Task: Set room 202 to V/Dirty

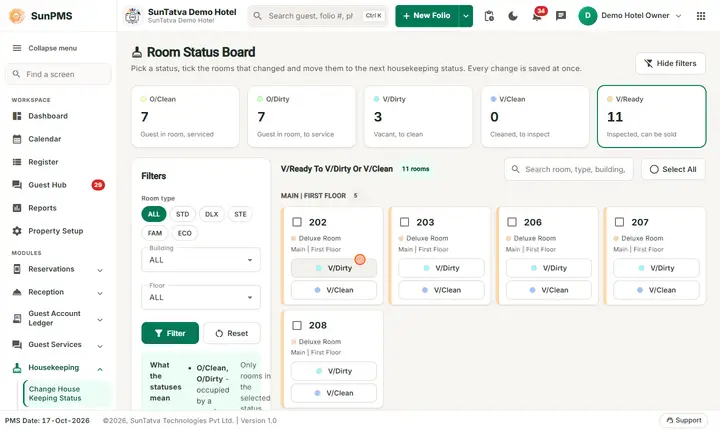Action: tap(334, 268)
